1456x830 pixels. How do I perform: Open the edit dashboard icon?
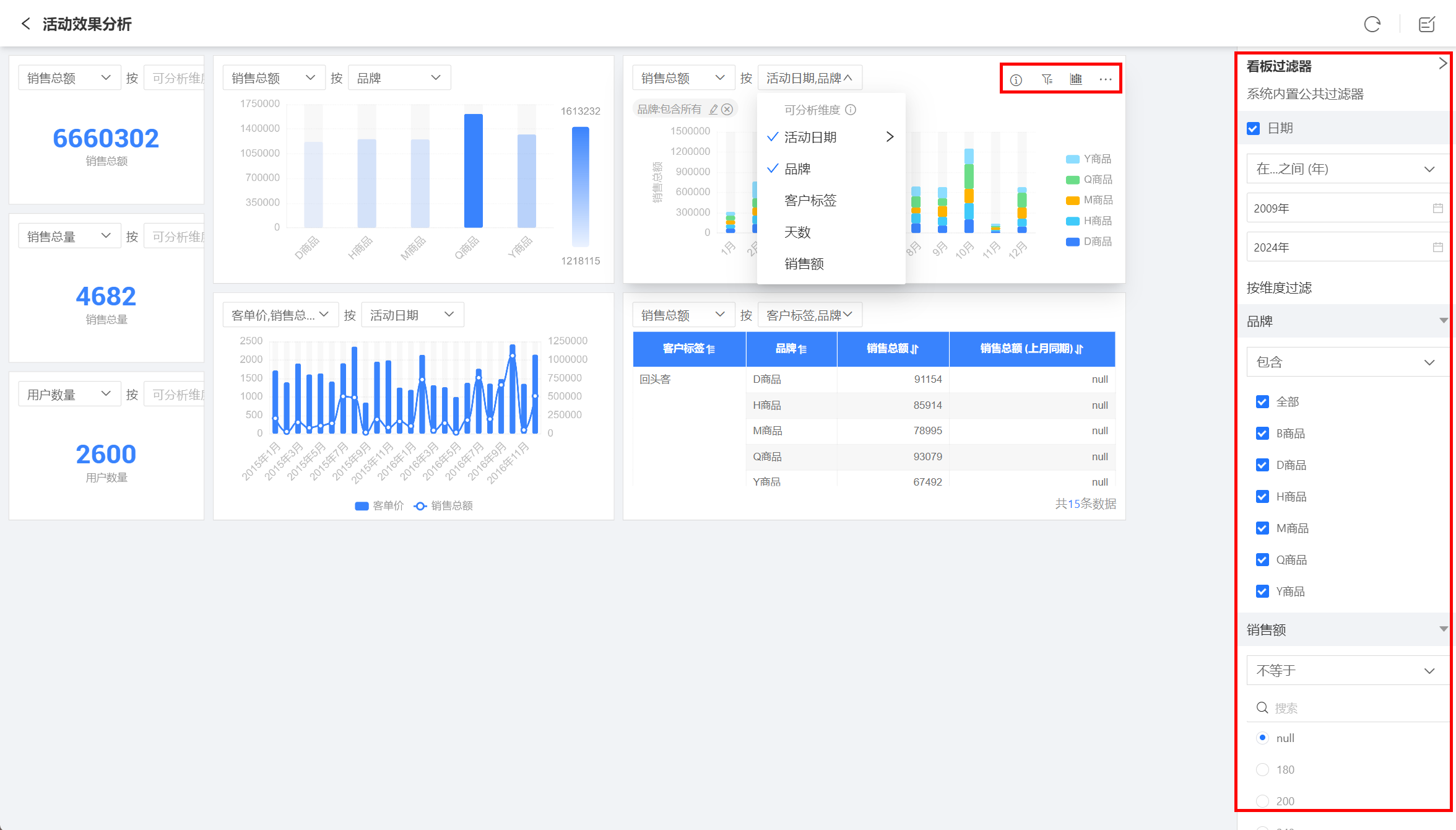click(x=1426, y=24)
